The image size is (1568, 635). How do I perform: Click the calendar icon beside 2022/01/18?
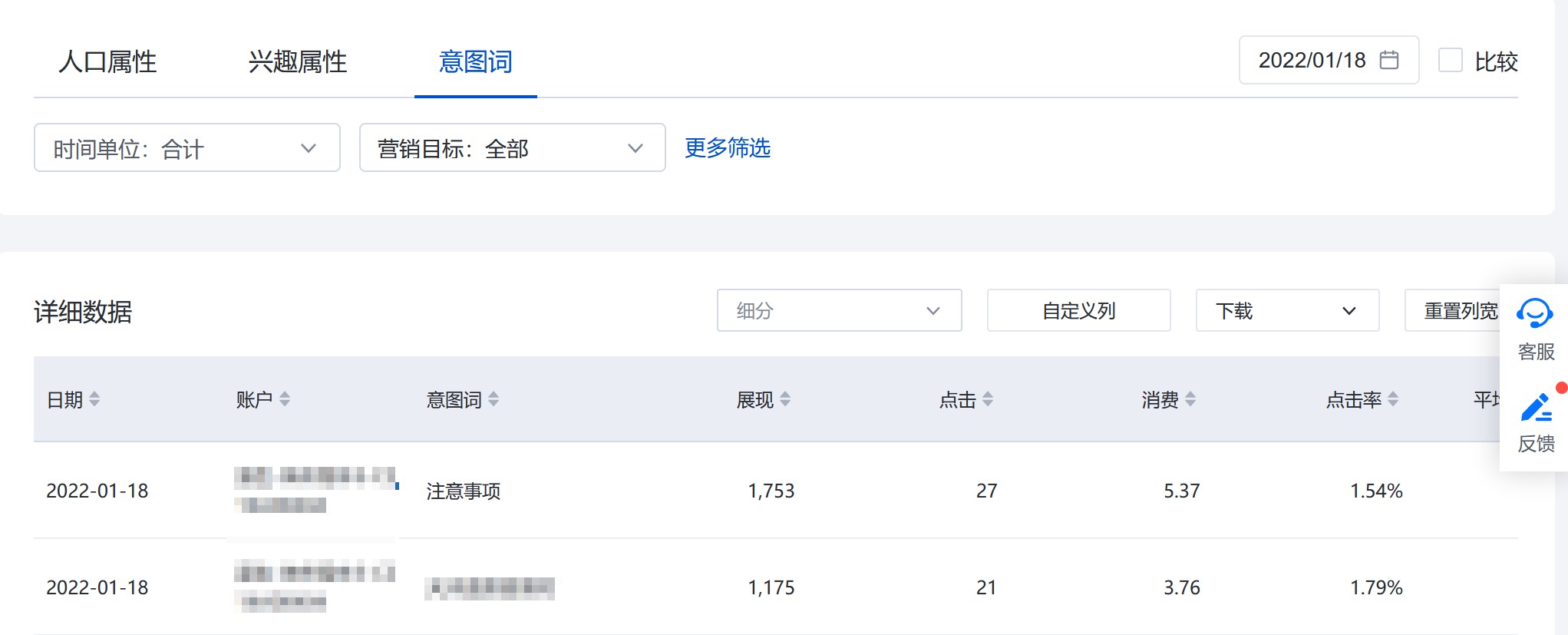1388,60
